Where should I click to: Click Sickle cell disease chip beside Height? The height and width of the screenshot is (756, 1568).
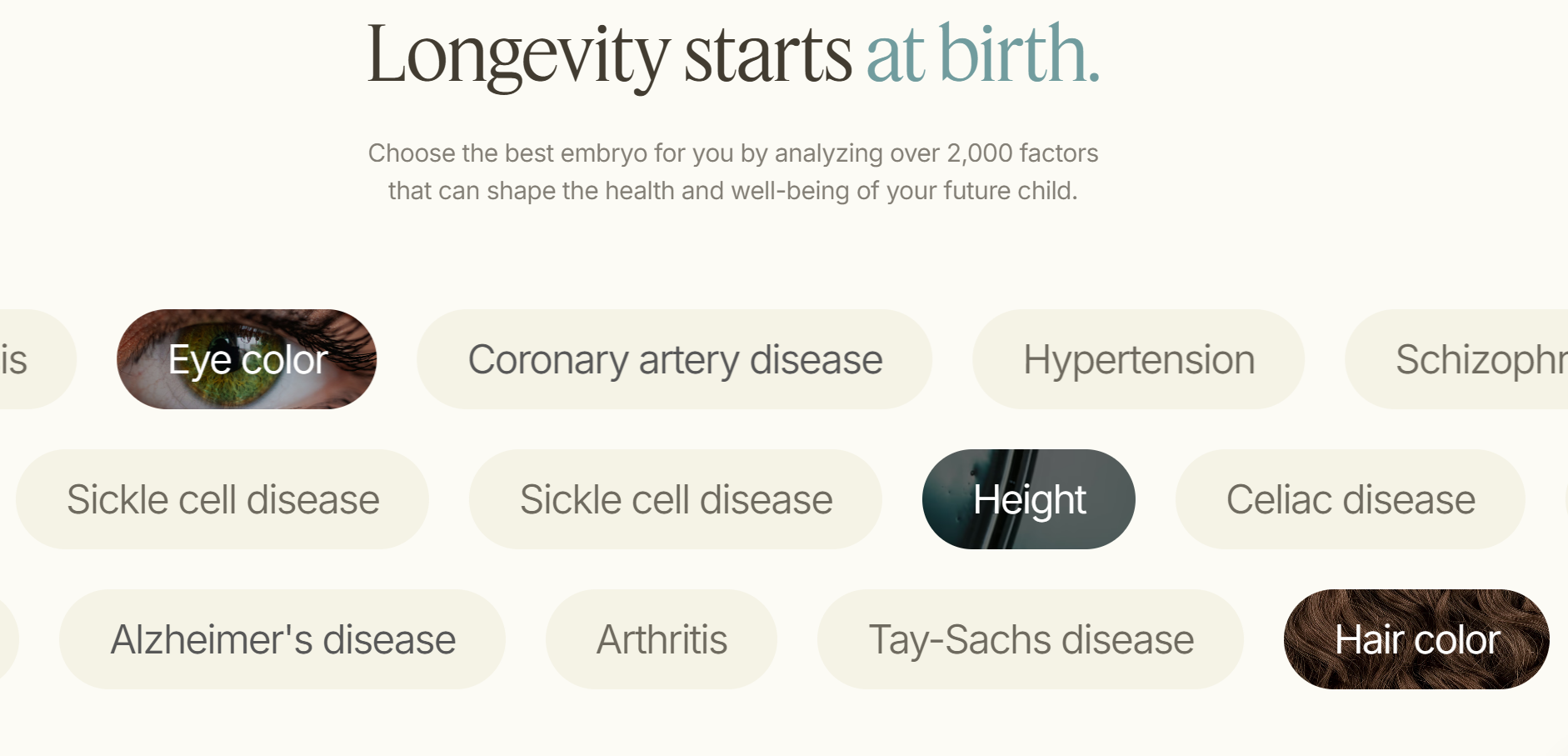point(675,500)
